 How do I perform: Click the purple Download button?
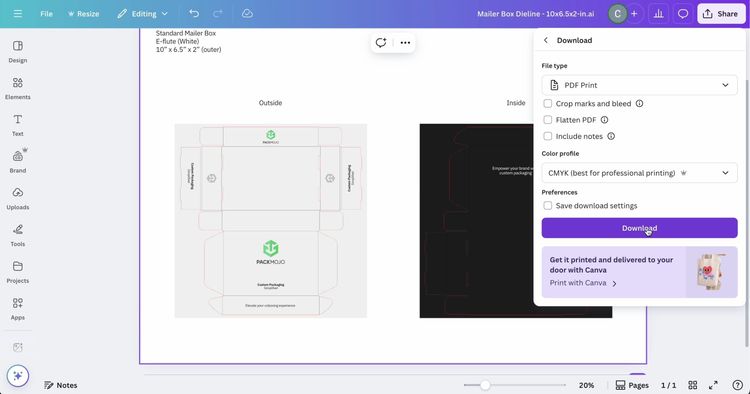pyautogui.click(x=639, y=228)
